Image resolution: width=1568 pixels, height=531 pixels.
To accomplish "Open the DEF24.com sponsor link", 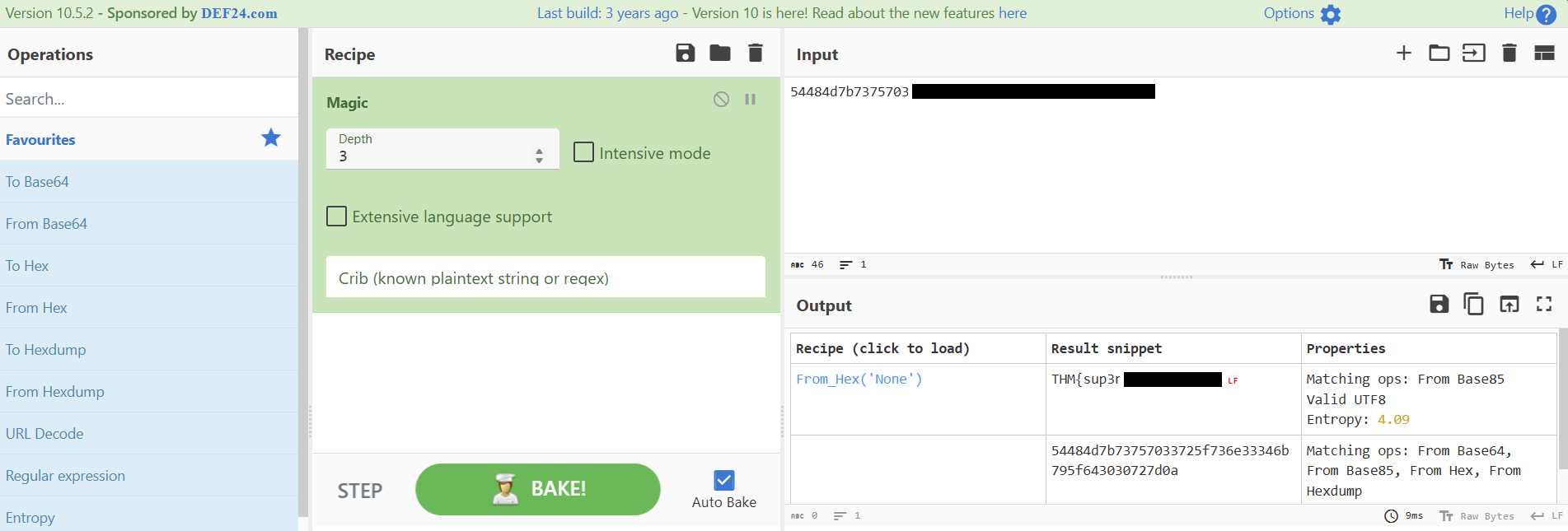I will pos(239,14).
